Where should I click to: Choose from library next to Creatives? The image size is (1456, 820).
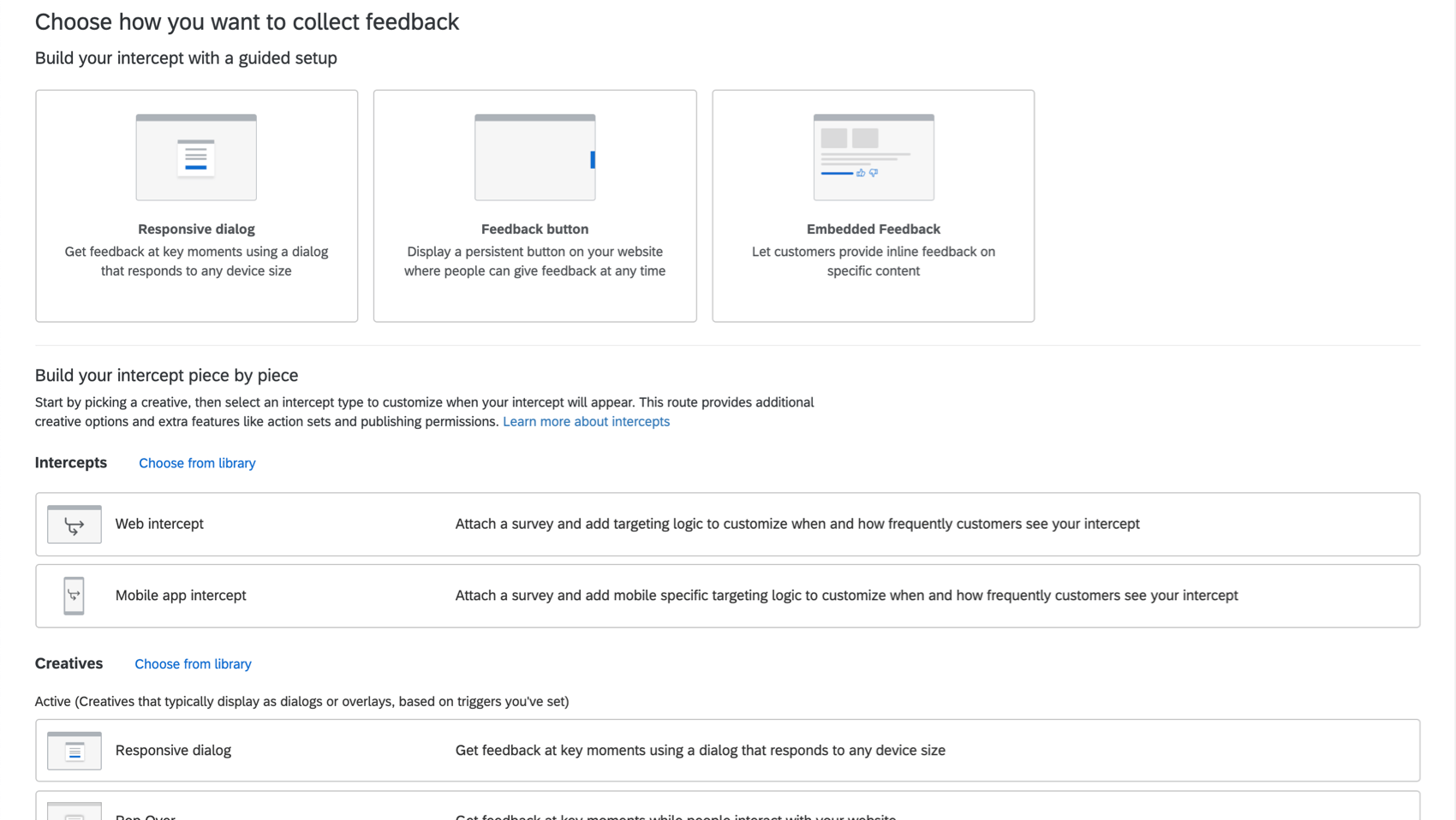193,664
